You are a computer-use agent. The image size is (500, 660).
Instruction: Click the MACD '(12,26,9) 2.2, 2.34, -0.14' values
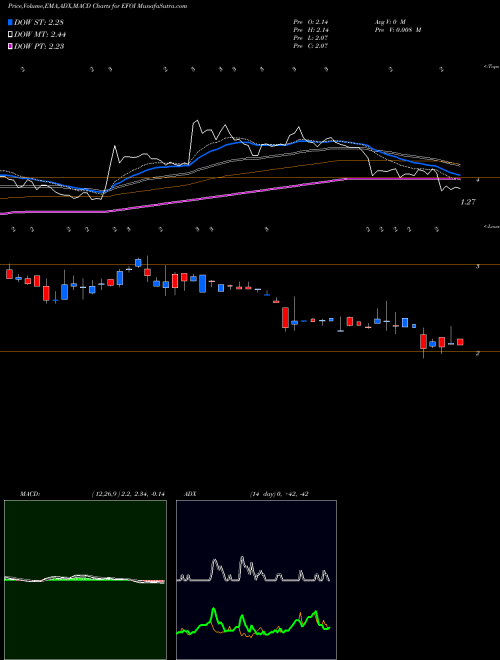tap(128, 494)
